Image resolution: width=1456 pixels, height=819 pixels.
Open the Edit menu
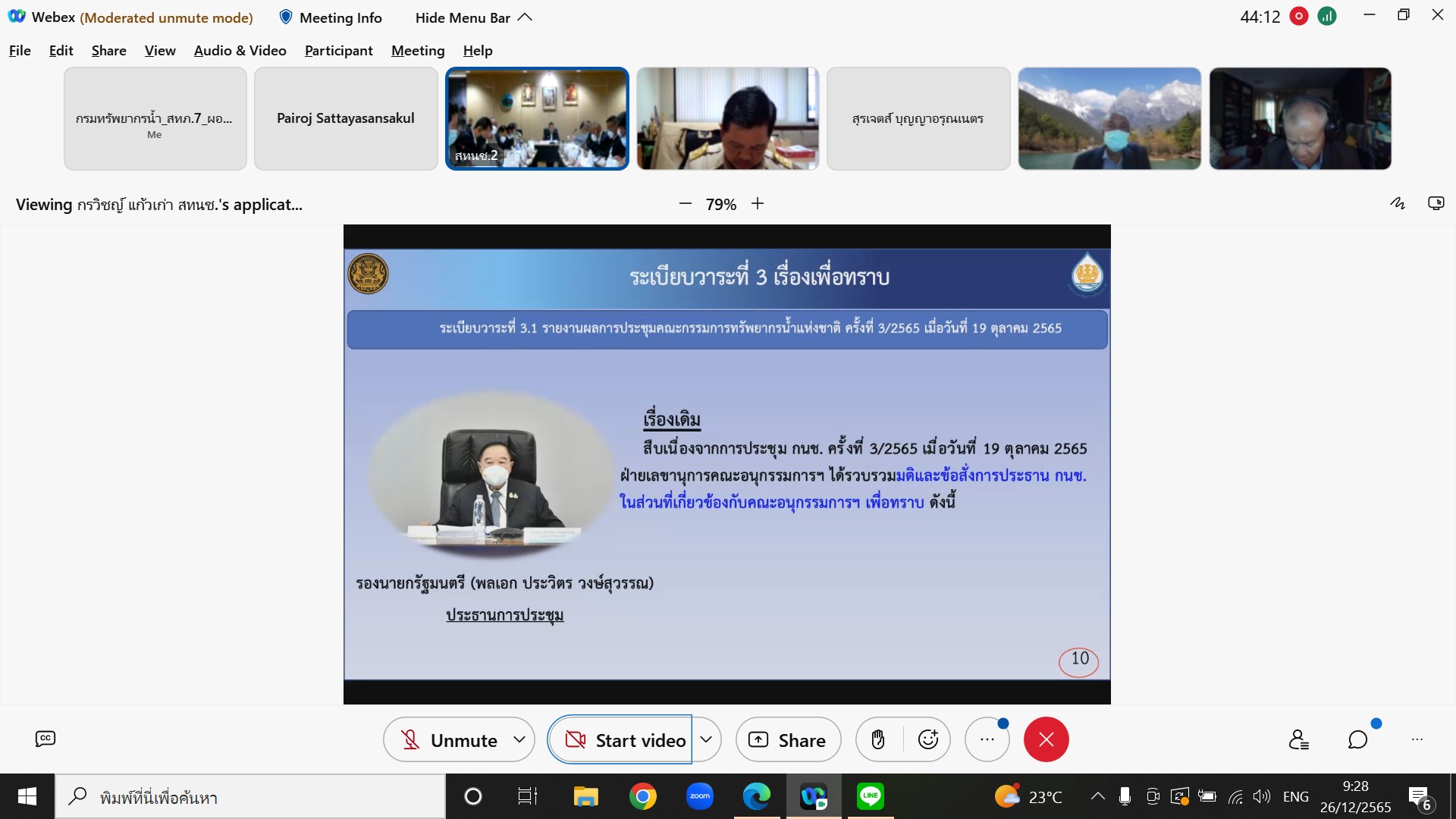point(61,51)
